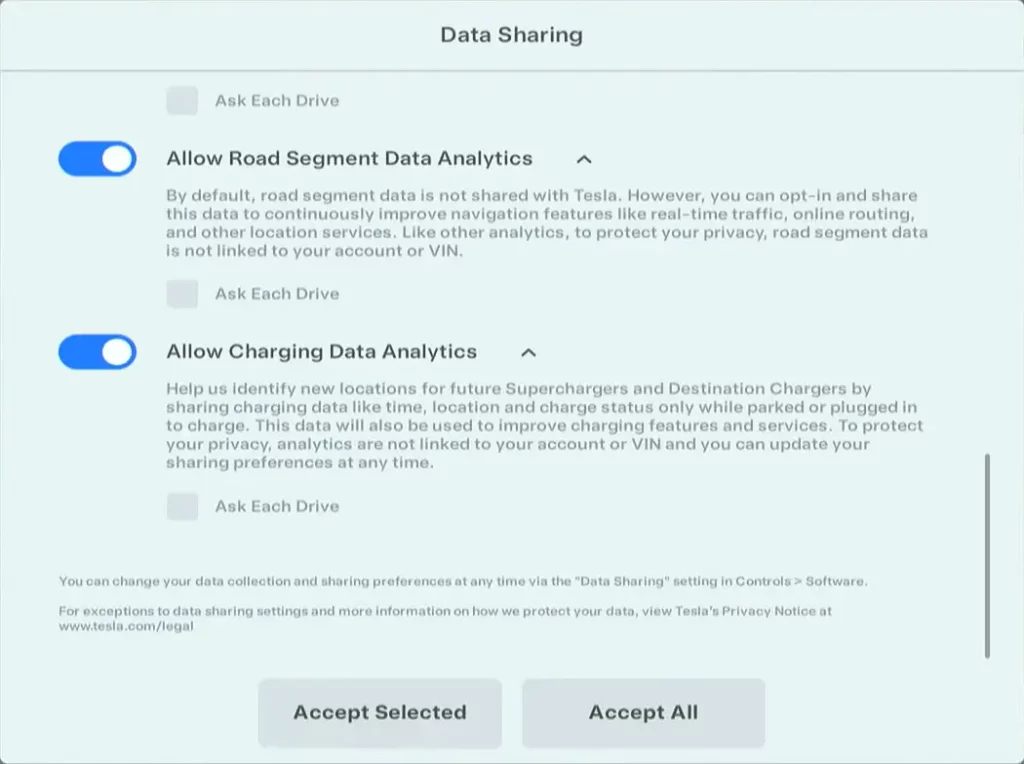Click the Data Sharing title header
This screenshot has height=764, width=1024.
(511, 35)
